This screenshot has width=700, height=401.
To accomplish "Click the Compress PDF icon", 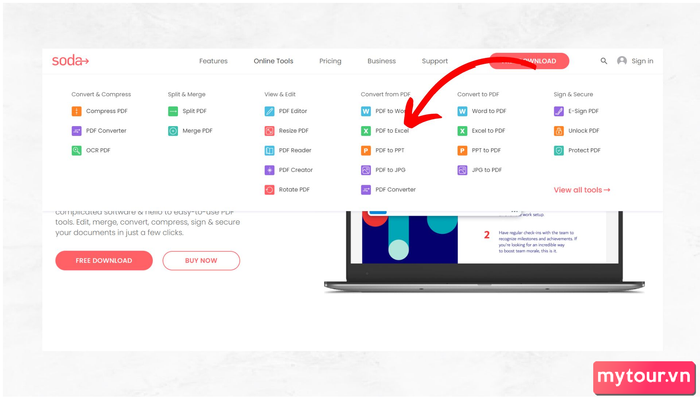I will point(76,111).
